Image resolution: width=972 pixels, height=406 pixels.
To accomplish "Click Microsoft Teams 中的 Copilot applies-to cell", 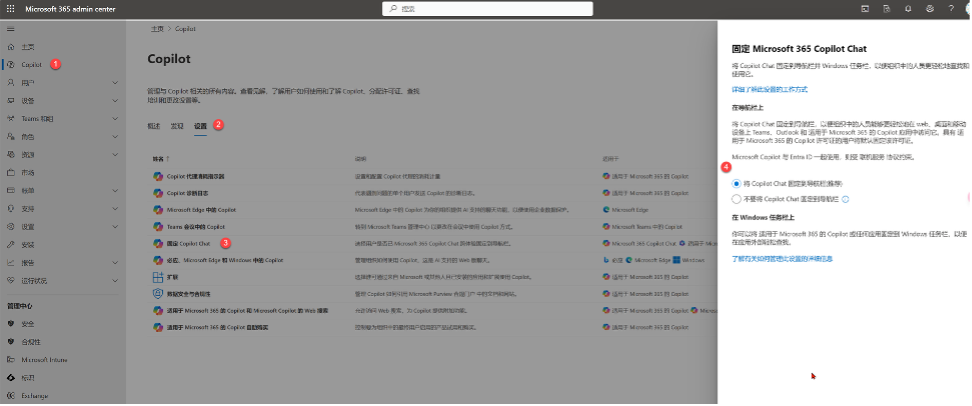I will point(642,227).
